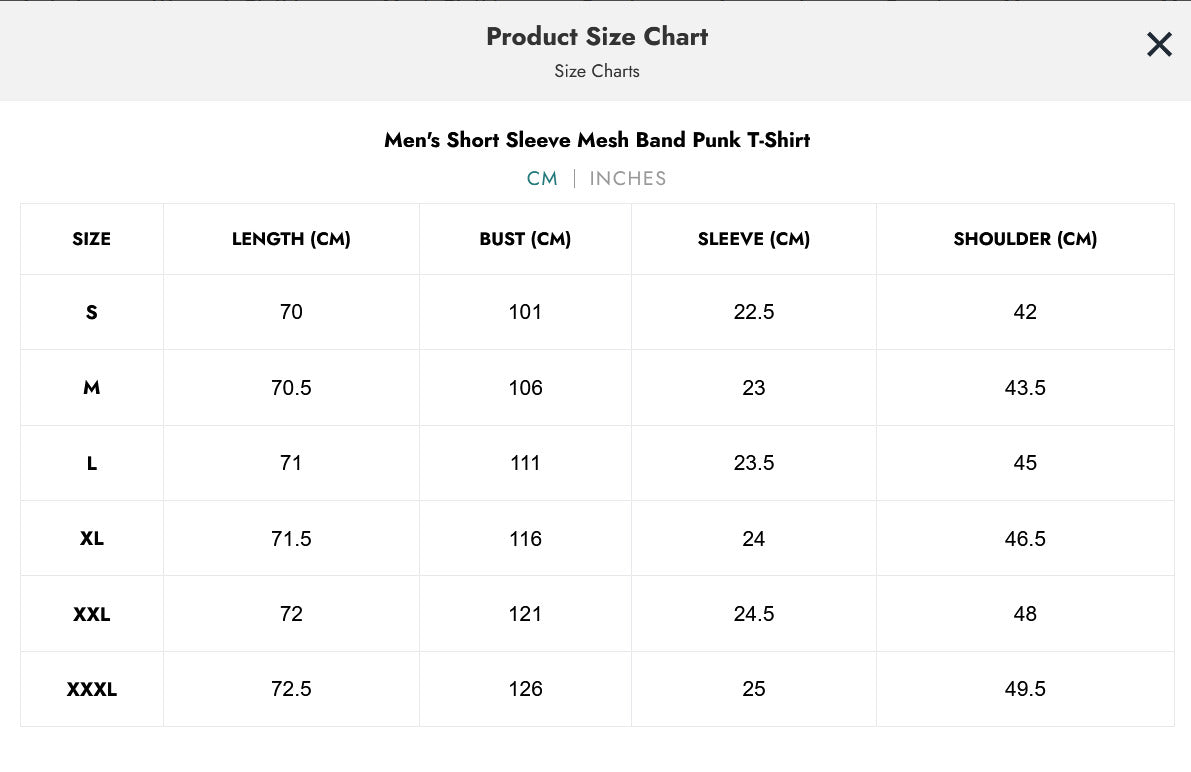Click the SLEEVE (CM) column header
The width and height of the screenshot is (1191, 772).
[754, 239]
